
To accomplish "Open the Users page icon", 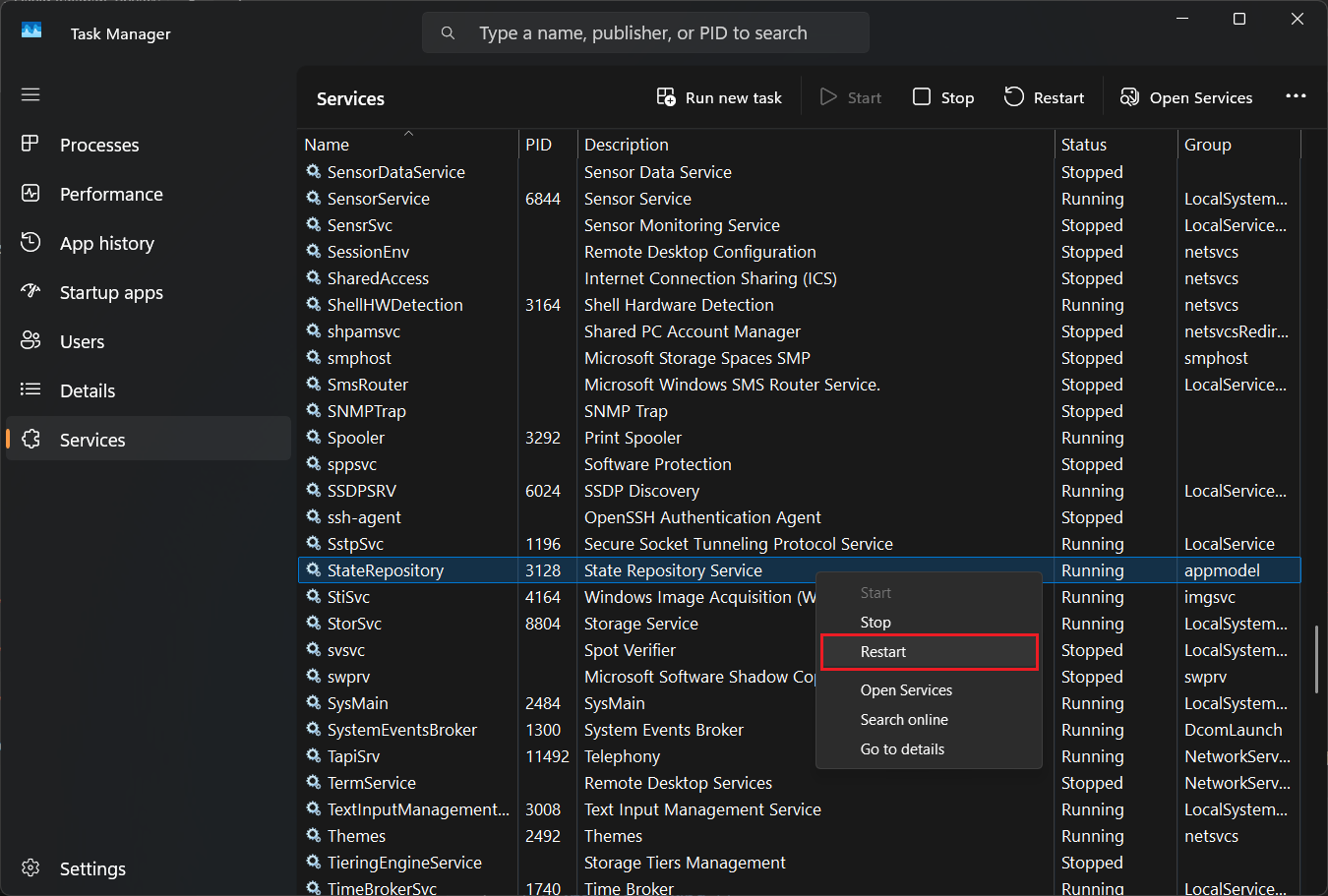I will click(x=30, y=341).
